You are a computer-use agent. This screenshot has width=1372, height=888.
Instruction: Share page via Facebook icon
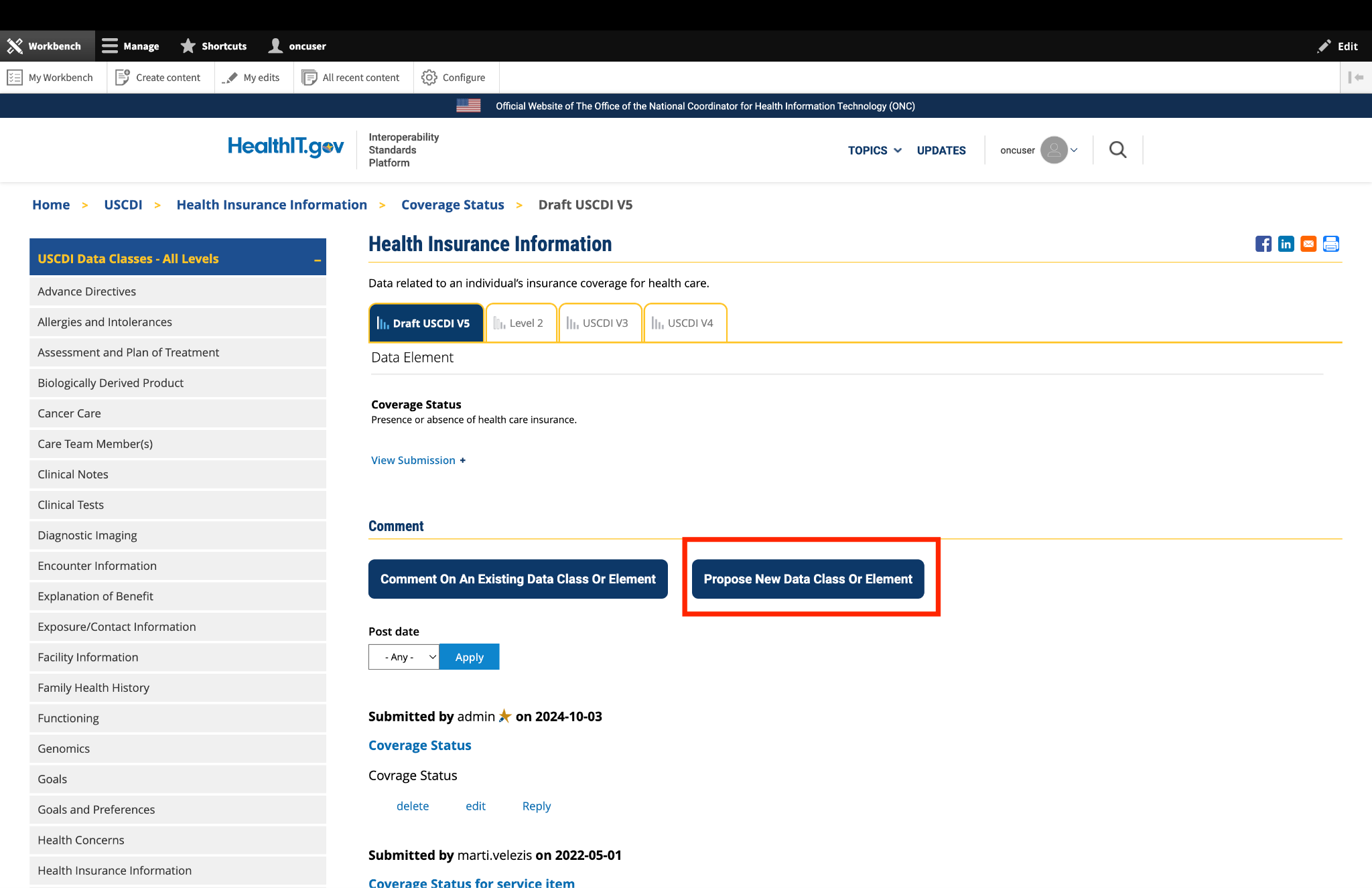[1263, 244]
